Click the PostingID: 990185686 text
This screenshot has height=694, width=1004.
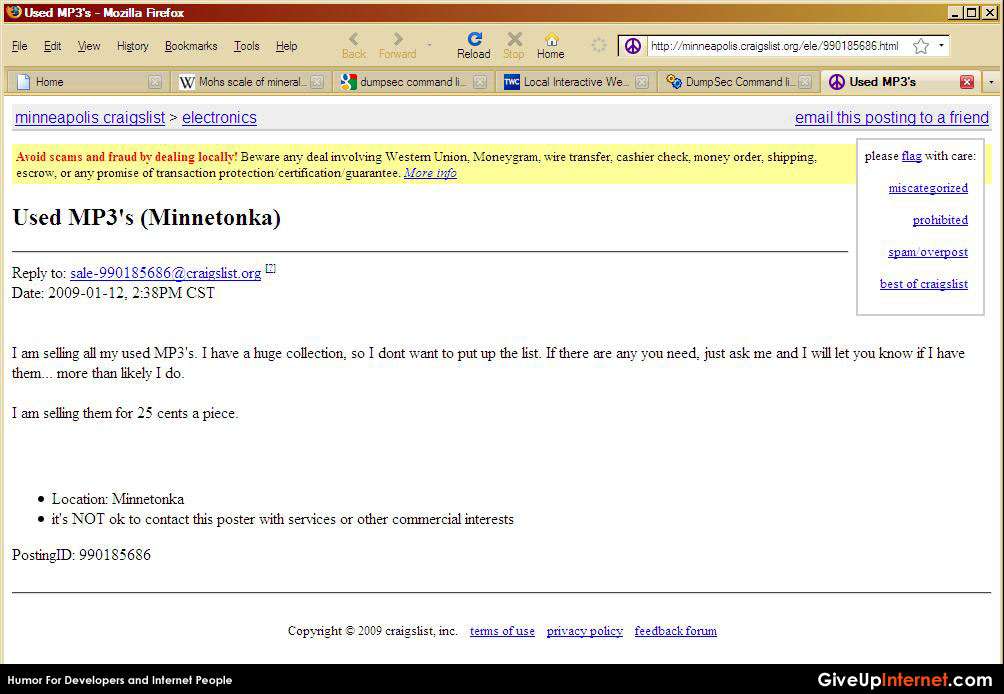(x=81, y=555)
